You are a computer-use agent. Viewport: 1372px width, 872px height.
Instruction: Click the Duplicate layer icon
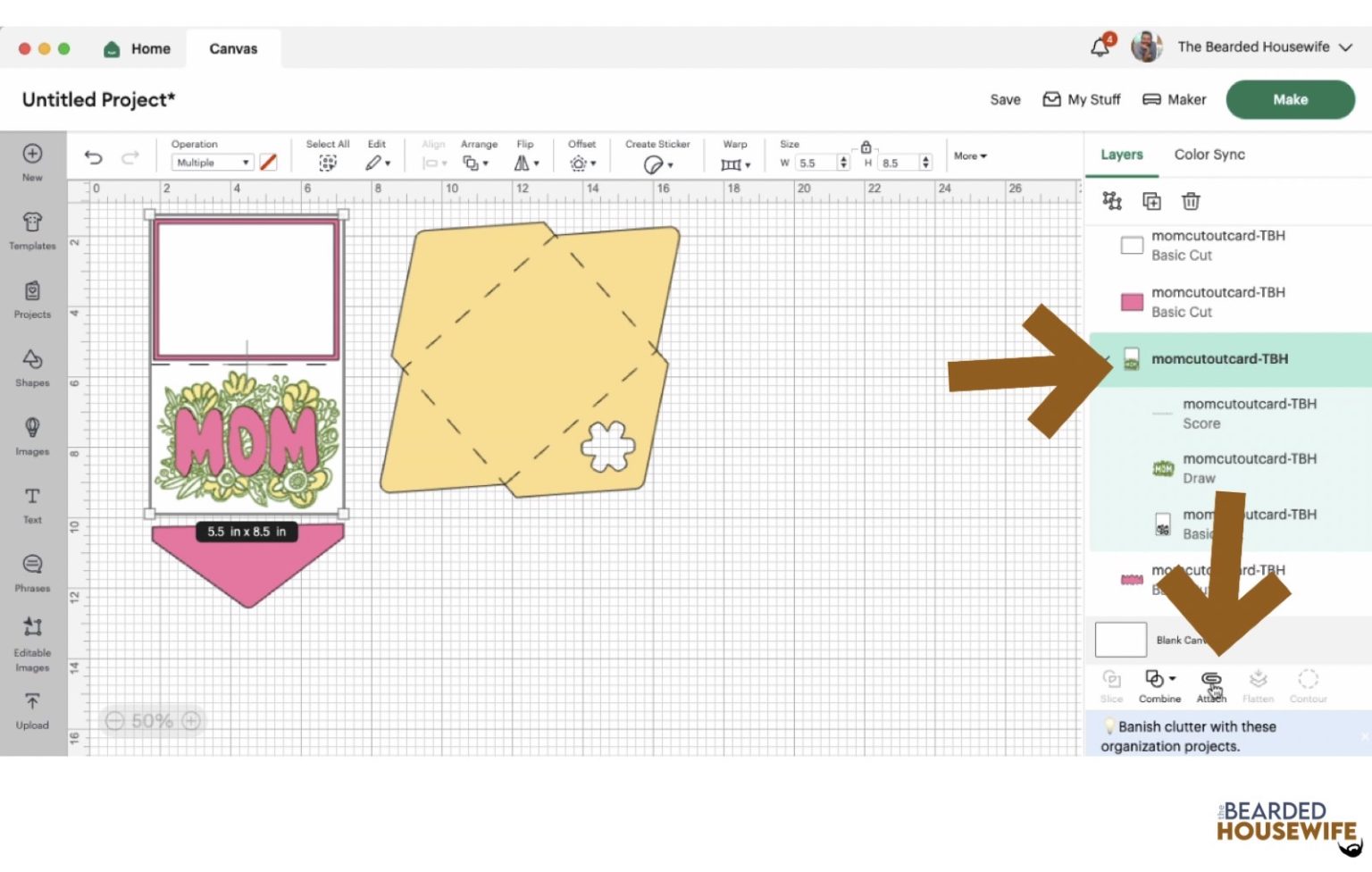pos(1152,201)
